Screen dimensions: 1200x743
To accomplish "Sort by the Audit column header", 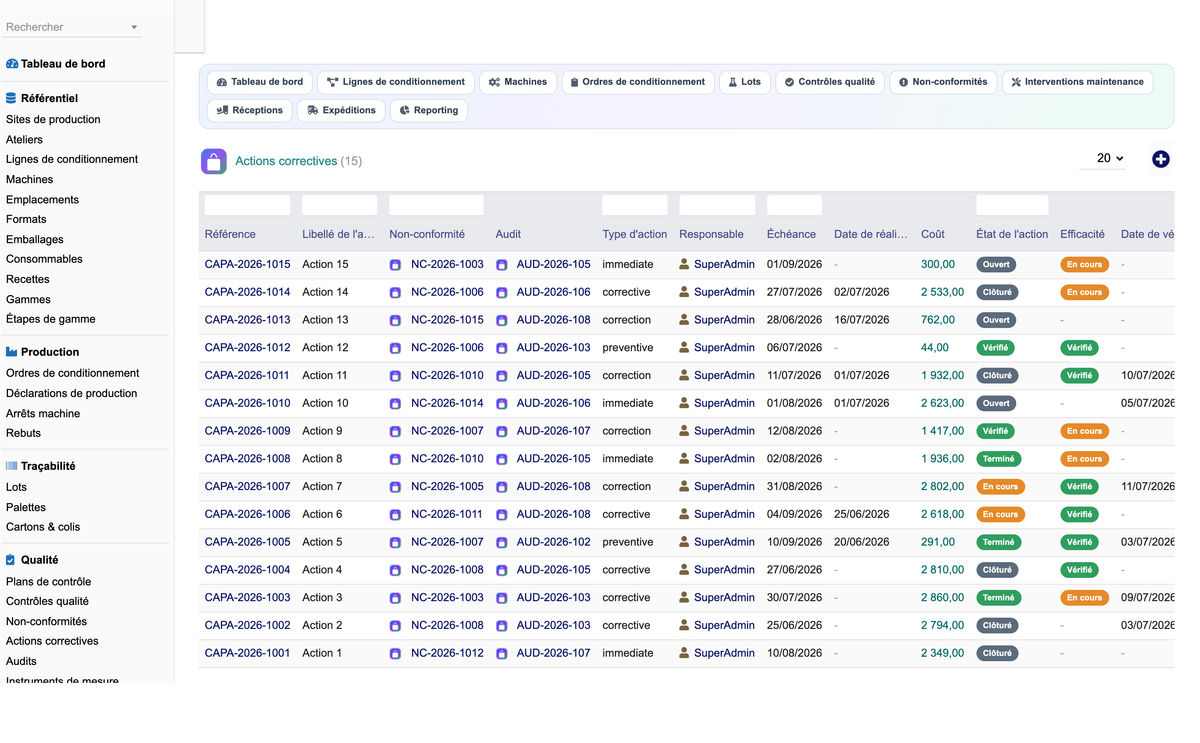I will coord(508,234).
